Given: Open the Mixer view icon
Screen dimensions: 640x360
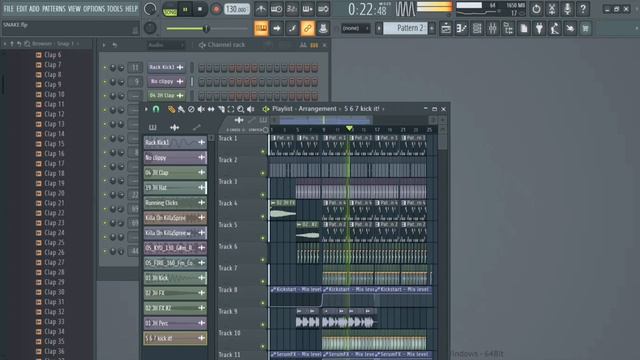Looking at the screenshot, I should [493, 29].
